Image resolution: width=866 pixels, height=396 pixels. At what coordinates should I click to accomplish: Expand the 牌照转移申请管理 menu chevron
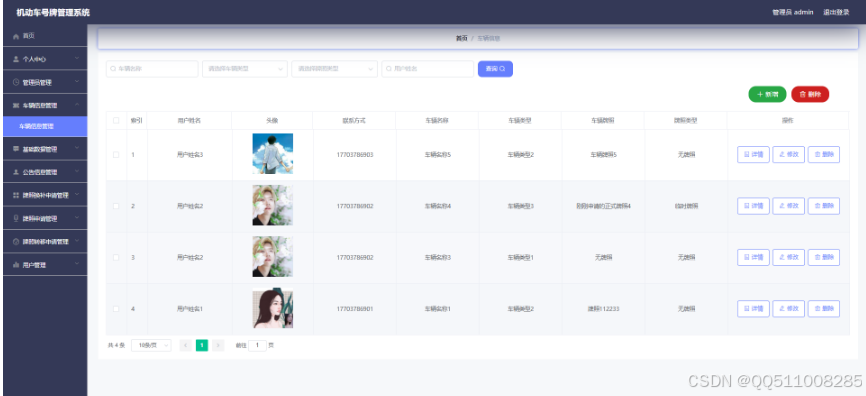(x=77, y=241)
